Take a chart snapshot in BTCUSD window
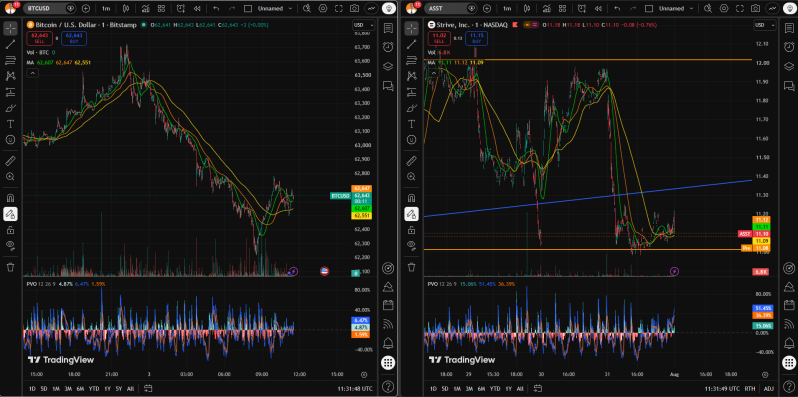The height and width of the screenshot is (397, 798). tap(355, 9)
